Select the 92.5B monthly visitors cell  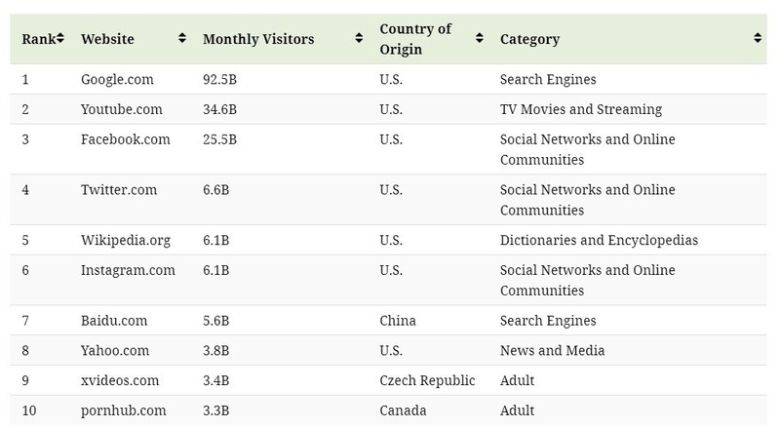(220, 79)
